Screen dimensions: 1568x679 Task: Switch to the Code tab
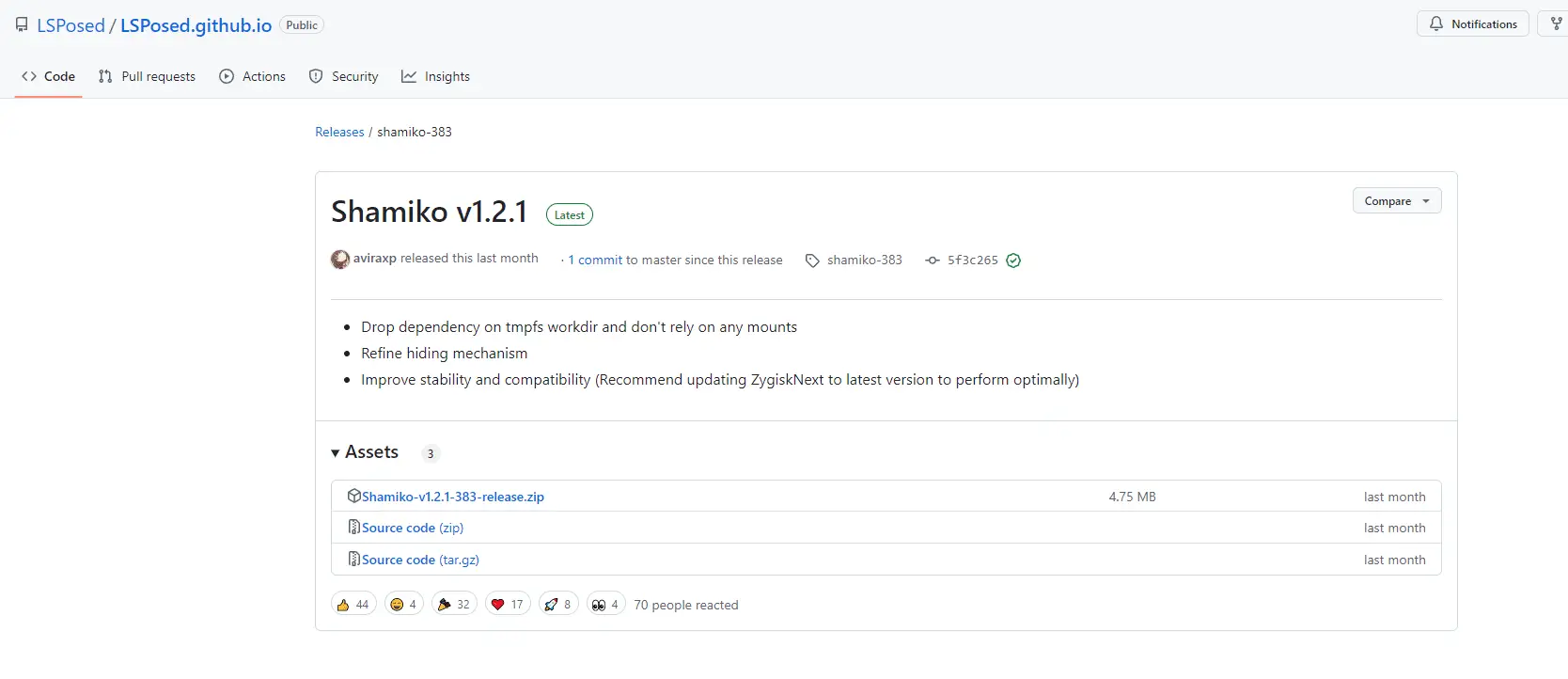pos(49,76)
